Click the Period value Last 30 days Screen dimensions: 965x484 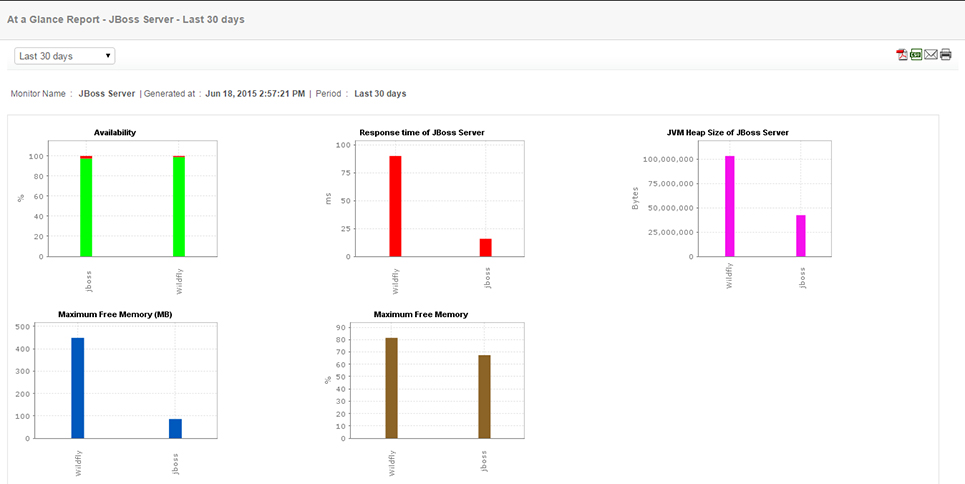380,94
